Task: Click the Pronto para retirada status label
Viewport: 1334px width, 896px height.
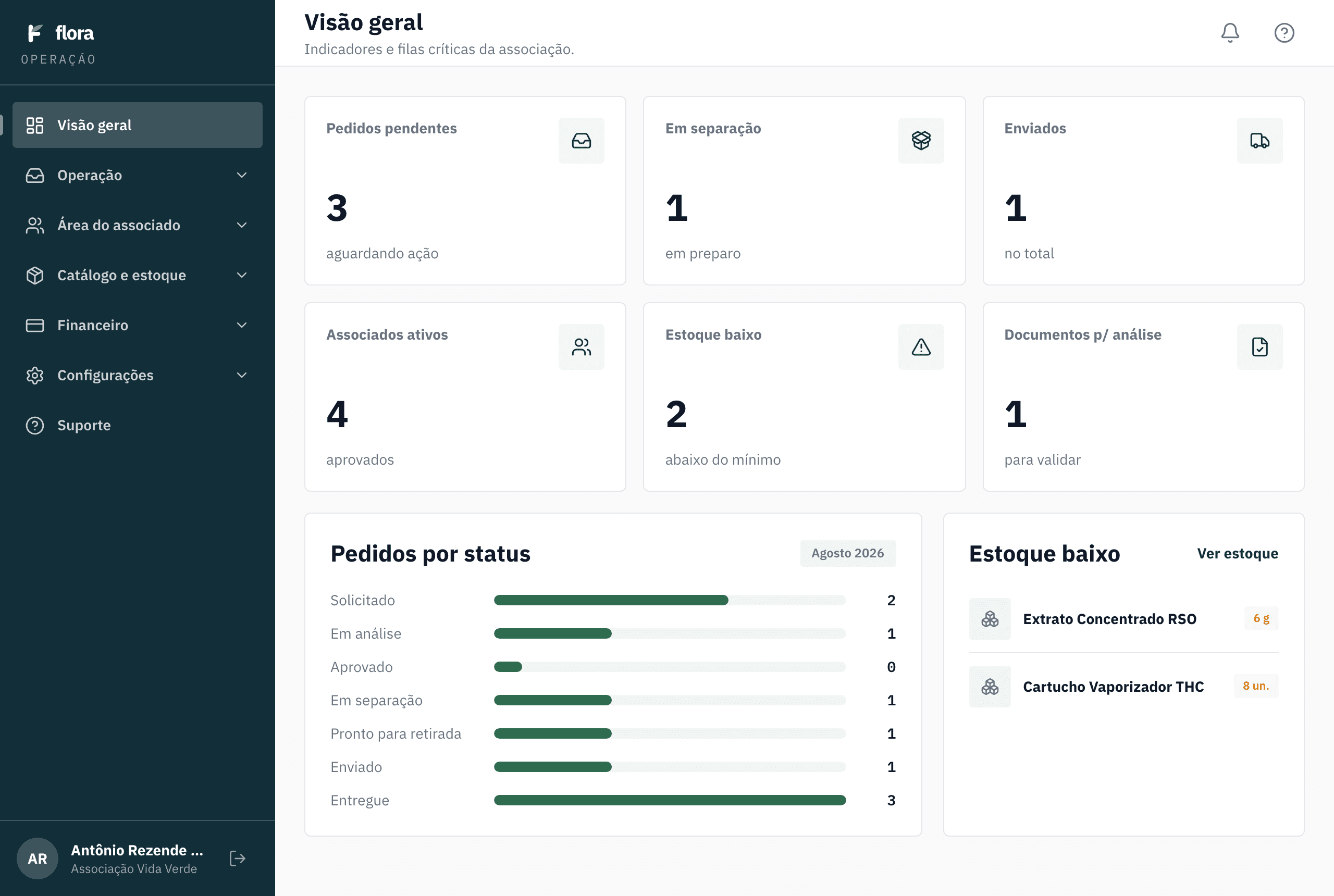Action: pyautogui.click(x=396, y=733)
